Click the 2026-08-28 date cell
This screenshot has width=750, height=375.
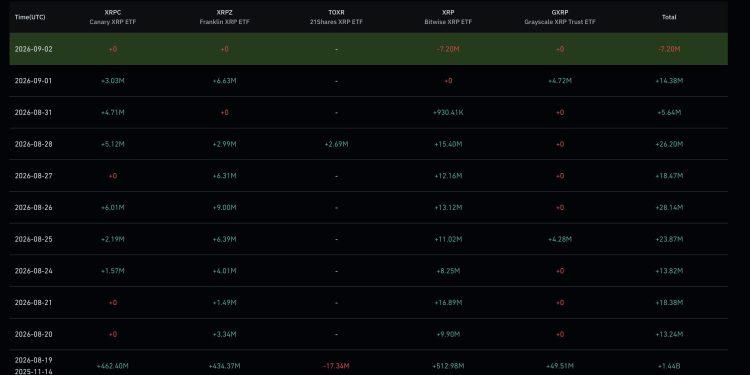coord(33,144)
